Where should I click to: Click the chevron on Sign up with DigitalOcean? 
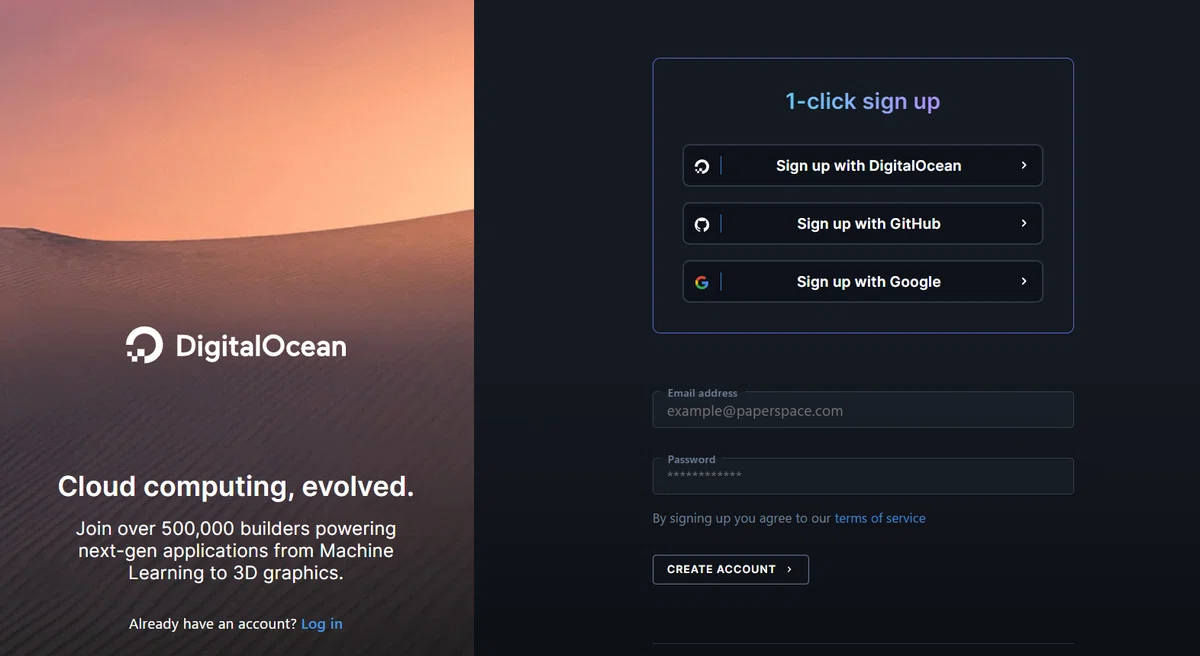[1024, 165]
